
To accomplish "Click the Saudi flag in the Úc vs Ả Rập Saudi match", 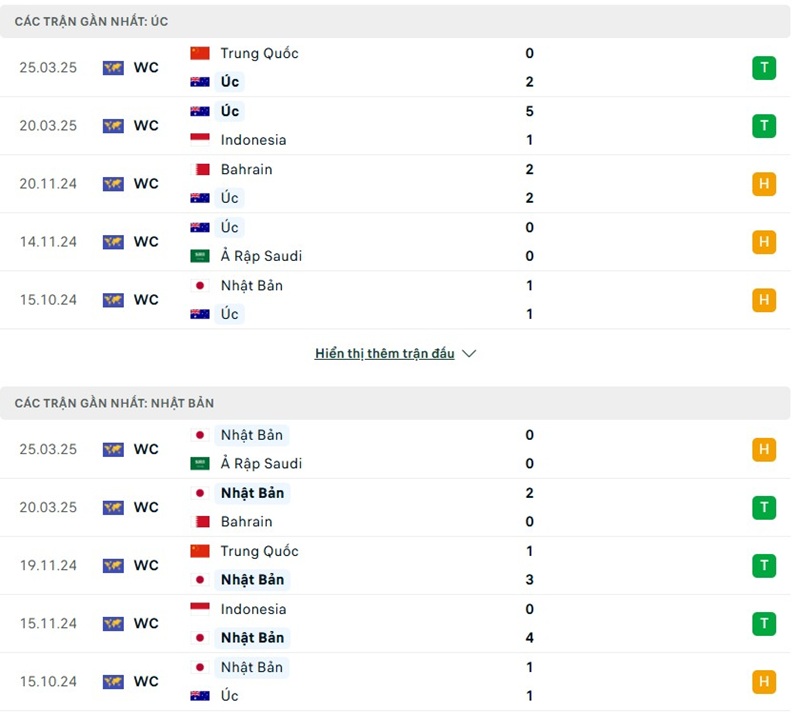I will coord(200,256).
